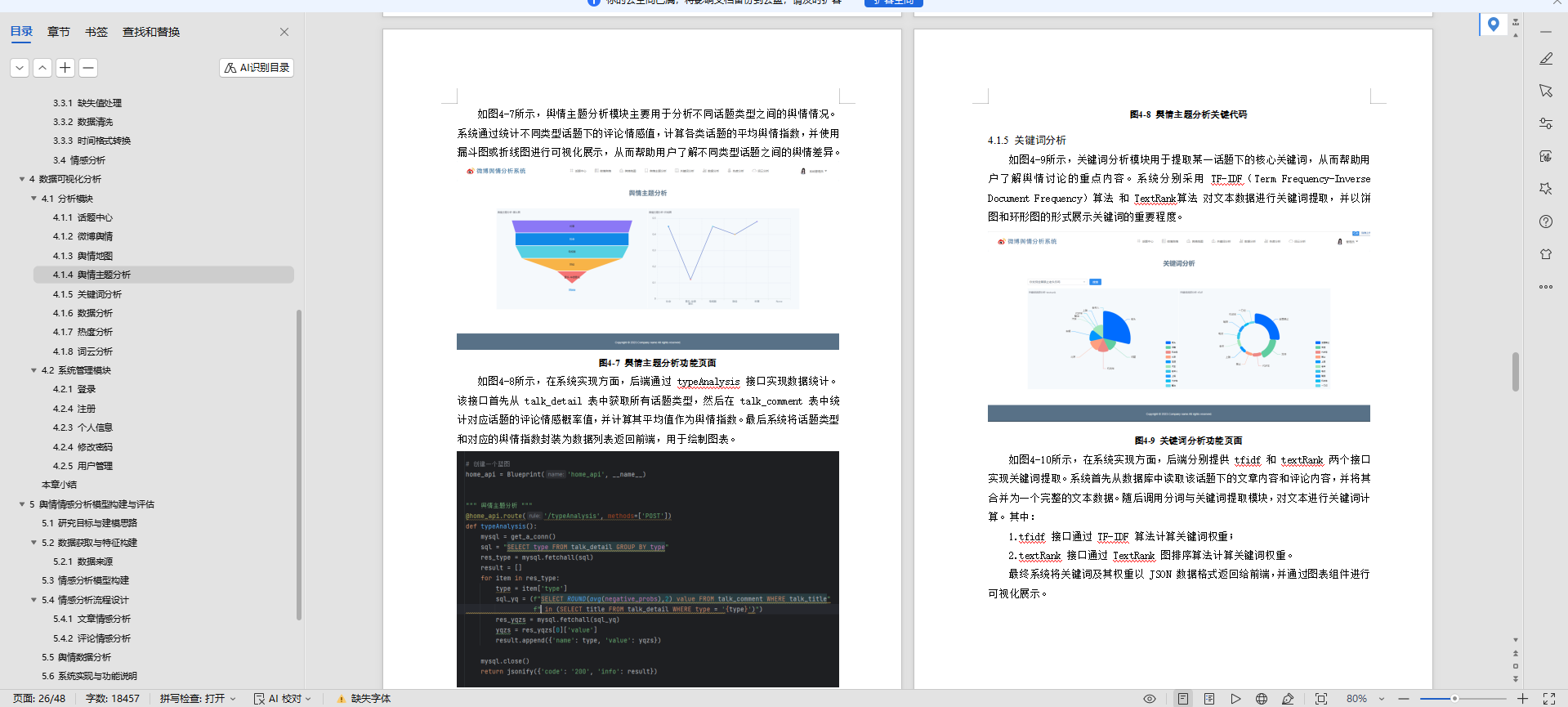Toggle eye protection mode in status bar
Image resolution: width=1568 pixels, height=707 pixels.
[1150, 699]
